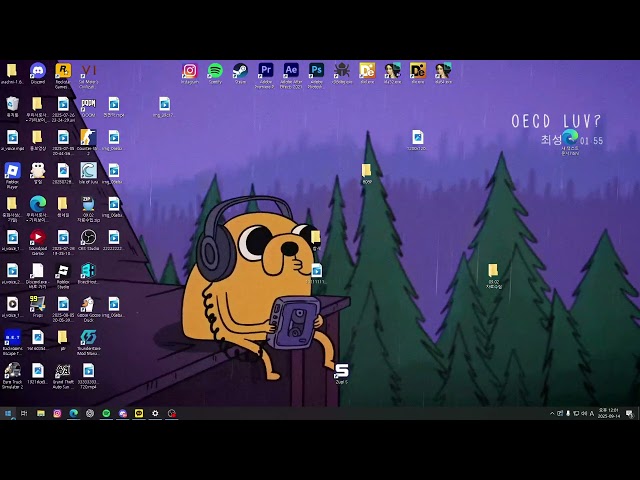Select the folder icon overlapping Jake's head
Viewport: 640px width, 480px height.
(x=316, y=238)
